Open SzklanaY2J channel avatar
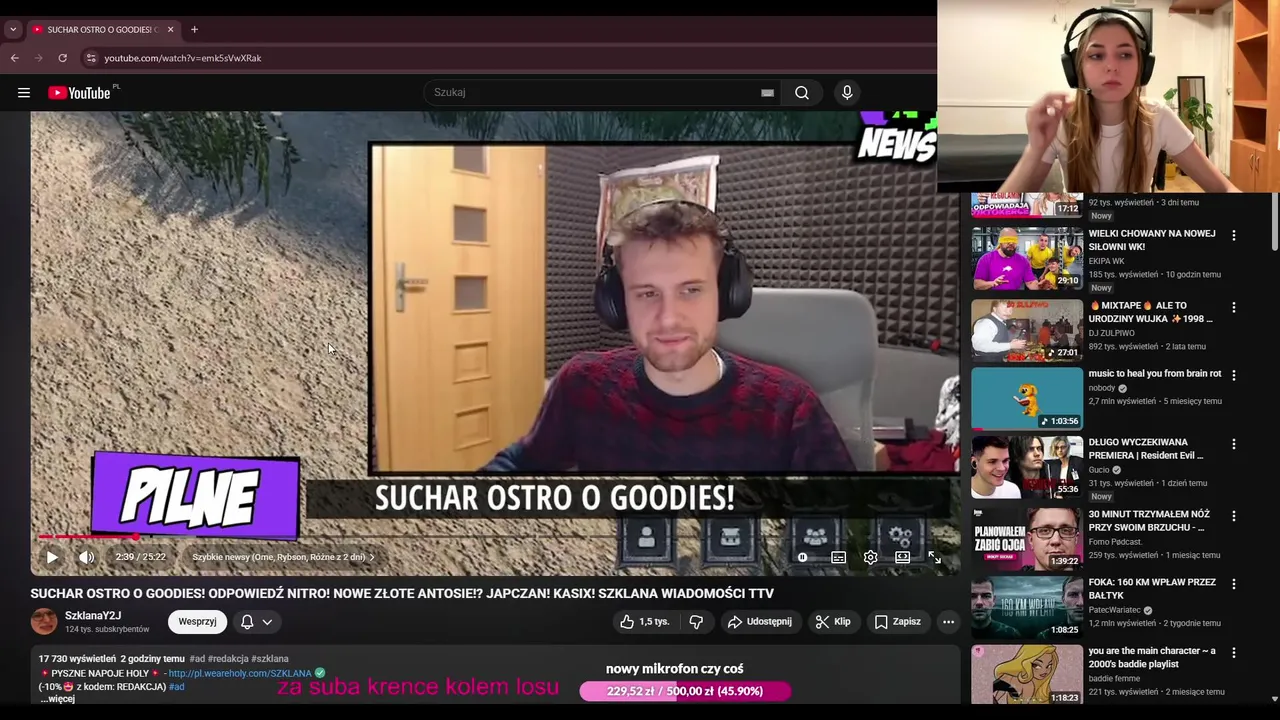Image resolution: width=1280 pixels, height=720 pixels. tap(44, 622)
